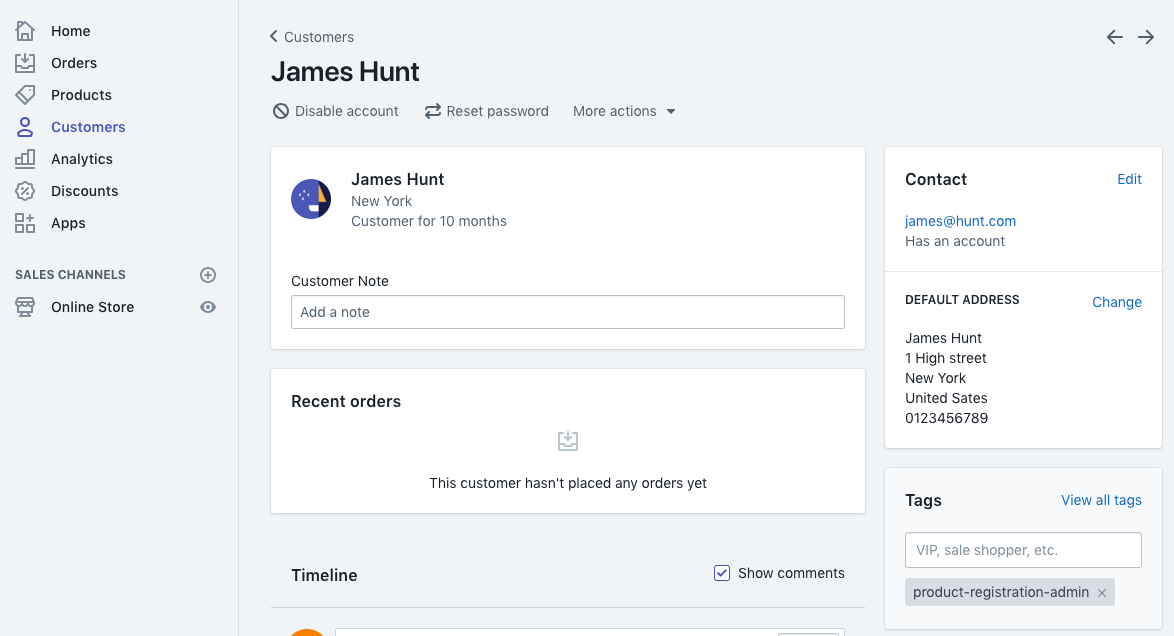Image resolution: width=1174 pixels, height=636 pixels.
Task: Open Online Store sales channel
Action: [x=92, y=307]
